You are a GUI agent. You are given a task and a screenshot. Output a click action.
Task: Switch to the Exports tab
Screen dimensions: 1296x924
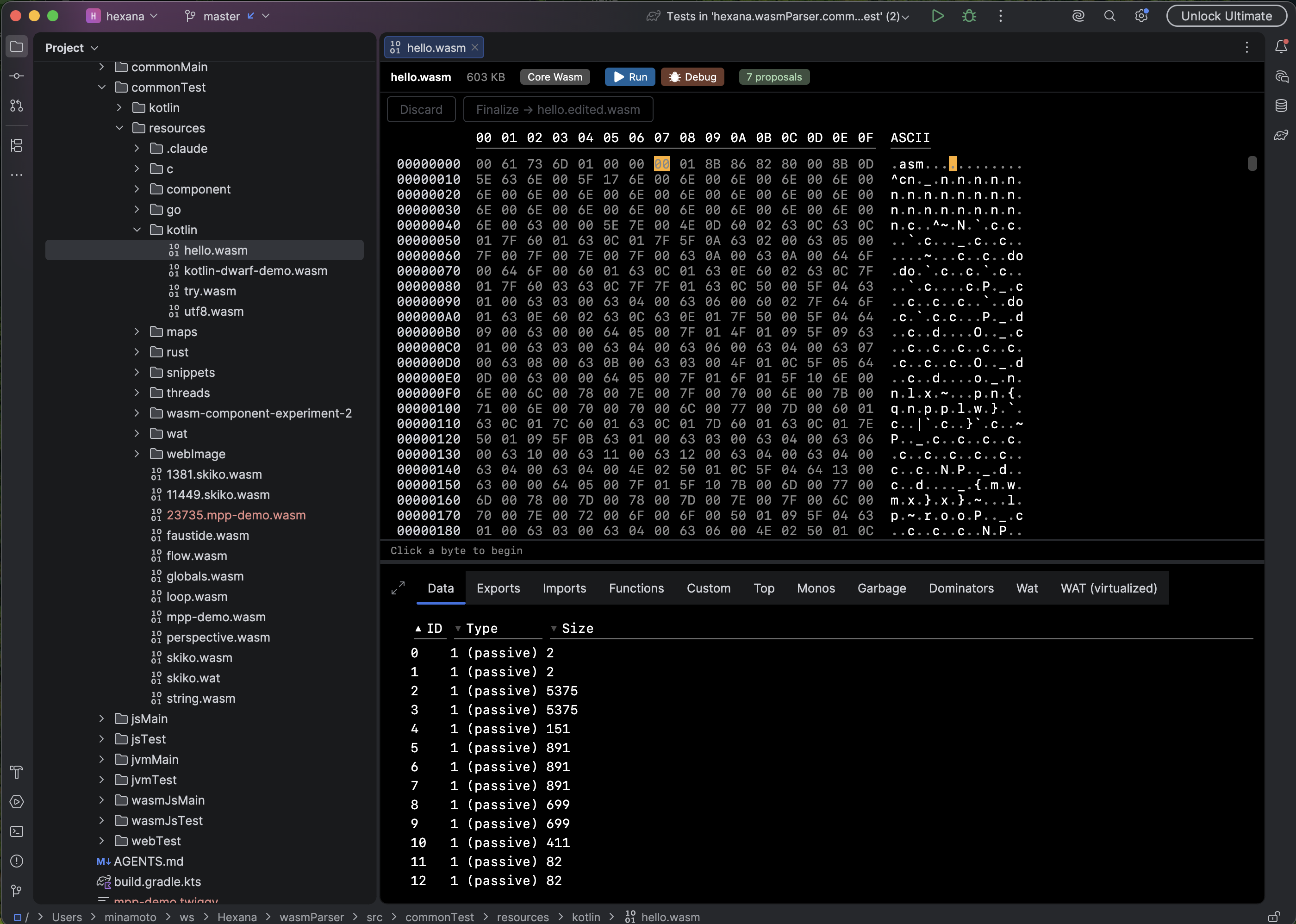pos(498,588)
